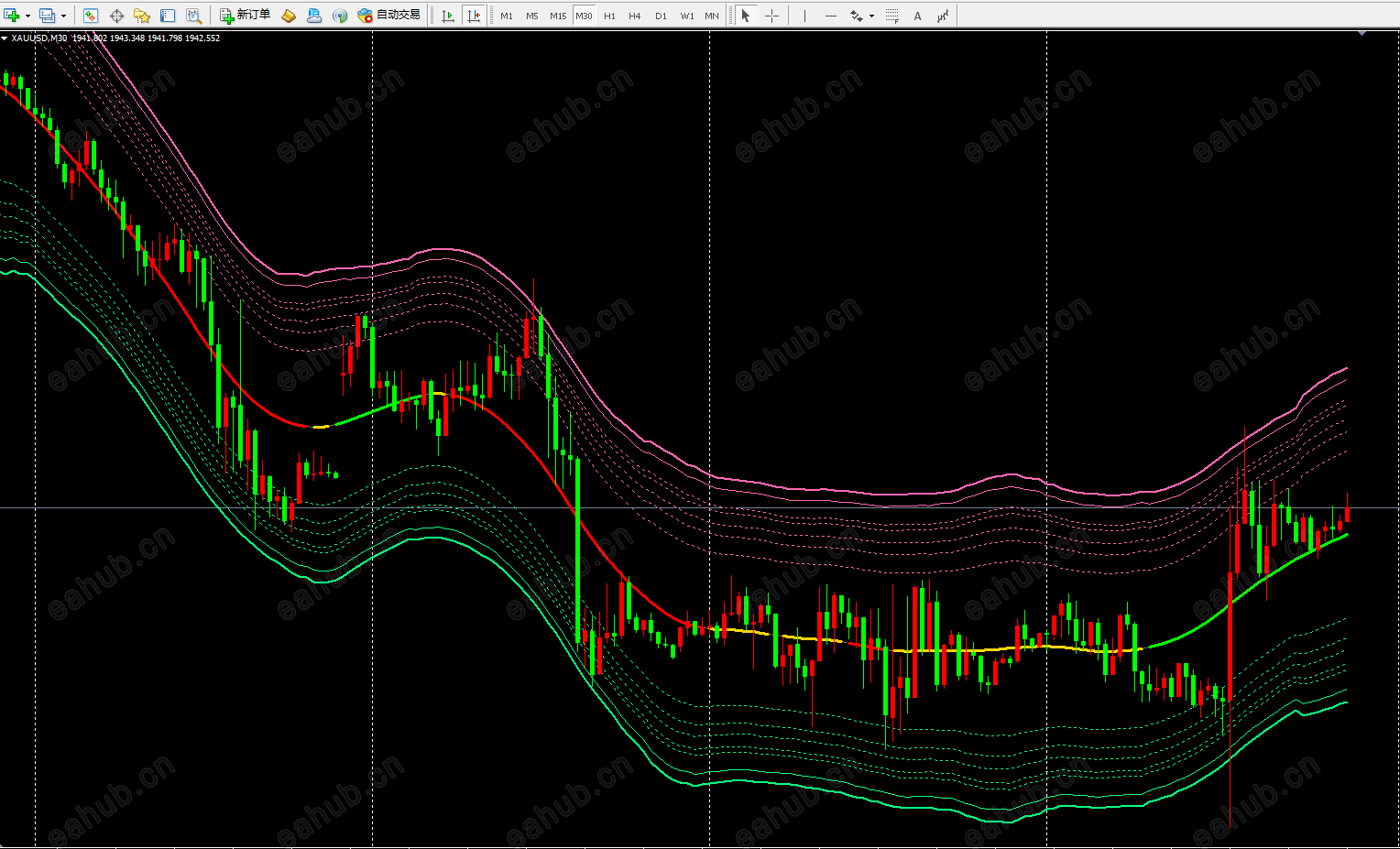The height and width of the screenshot is (849, 1400).
Task: Expand the arrows objects dropdown
Action: [x=871, y=16]
